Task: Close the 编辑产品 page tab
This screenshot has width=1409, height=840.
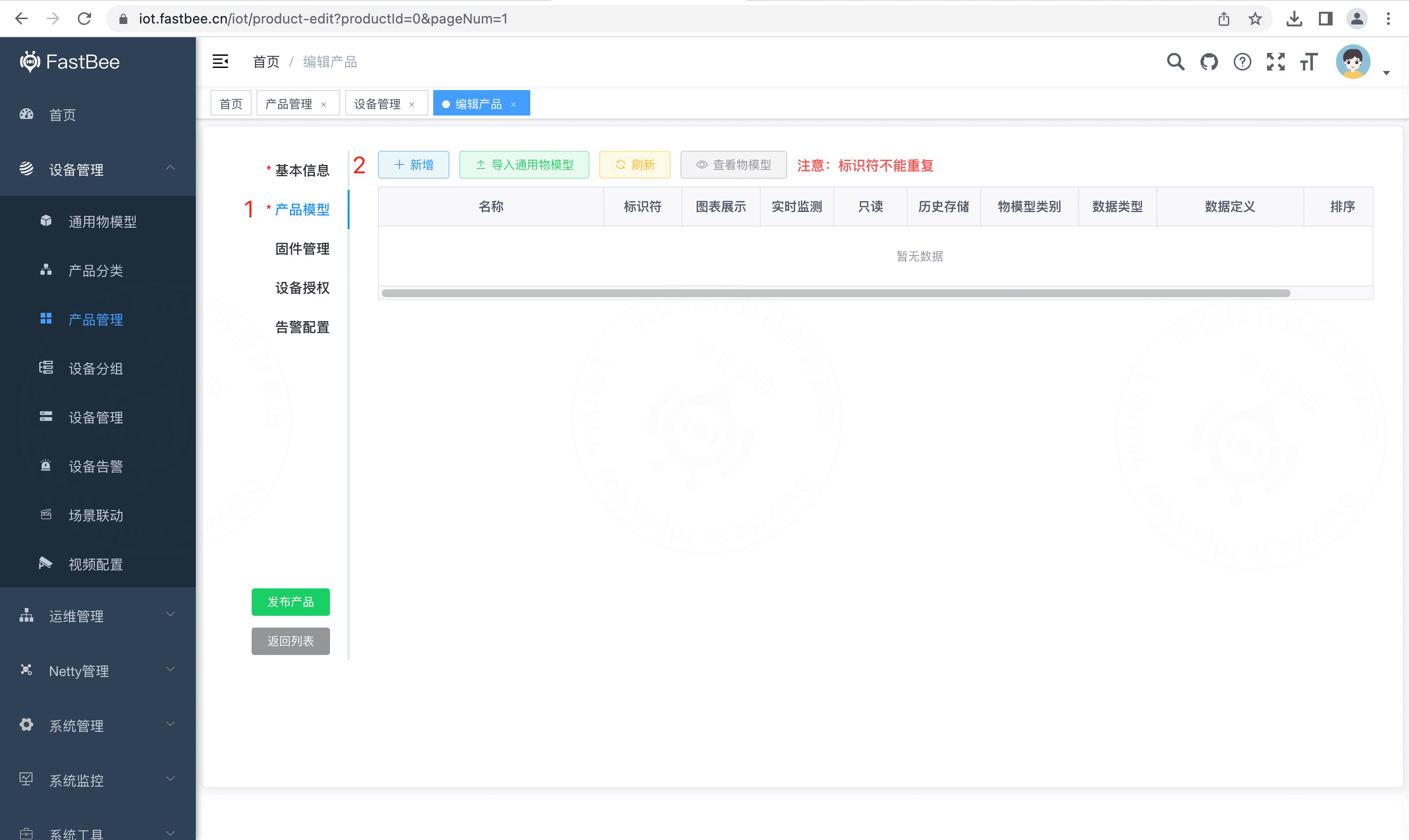Action: click(x=514, y=104)
